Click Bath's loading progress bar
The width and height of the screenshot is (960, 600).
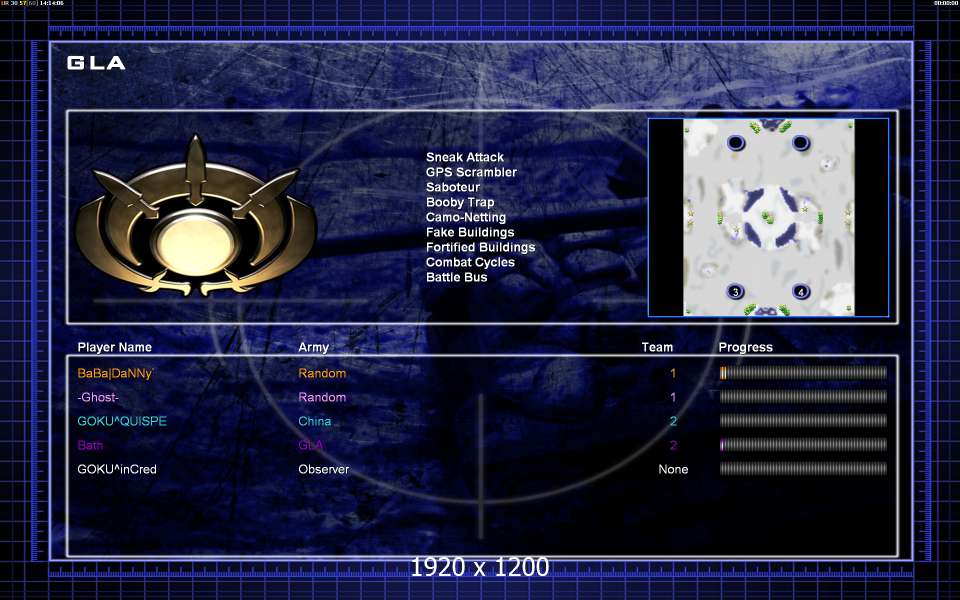(803, 444)
